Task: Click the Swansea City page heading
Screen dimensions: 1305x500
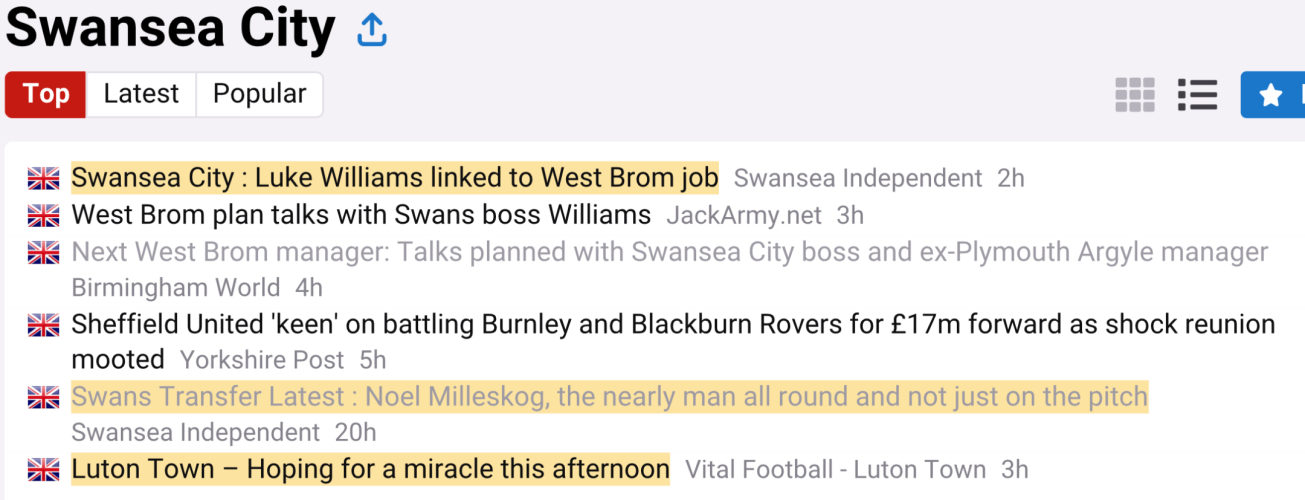Action: coord(170,29)
